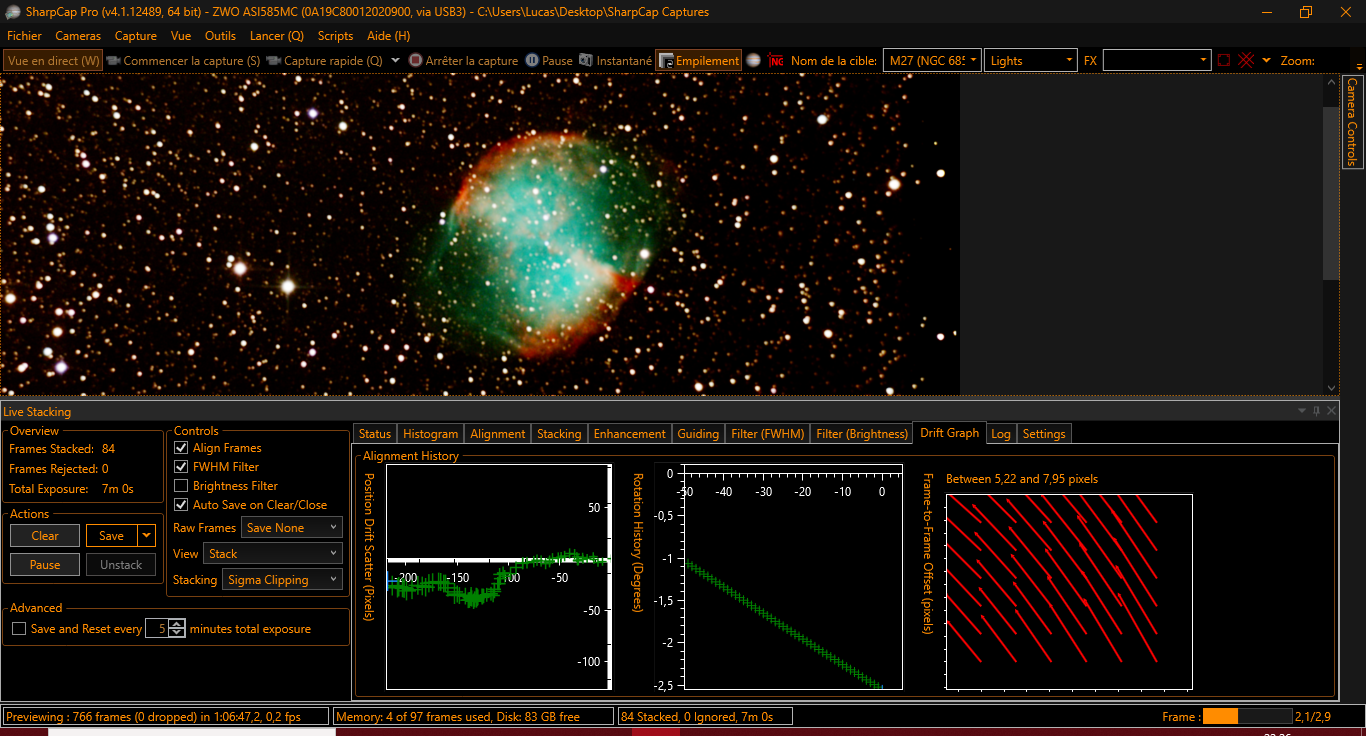Open the Save button dropdown arrow
This screenshot has width=1366, height=736.
click(147, 536)
